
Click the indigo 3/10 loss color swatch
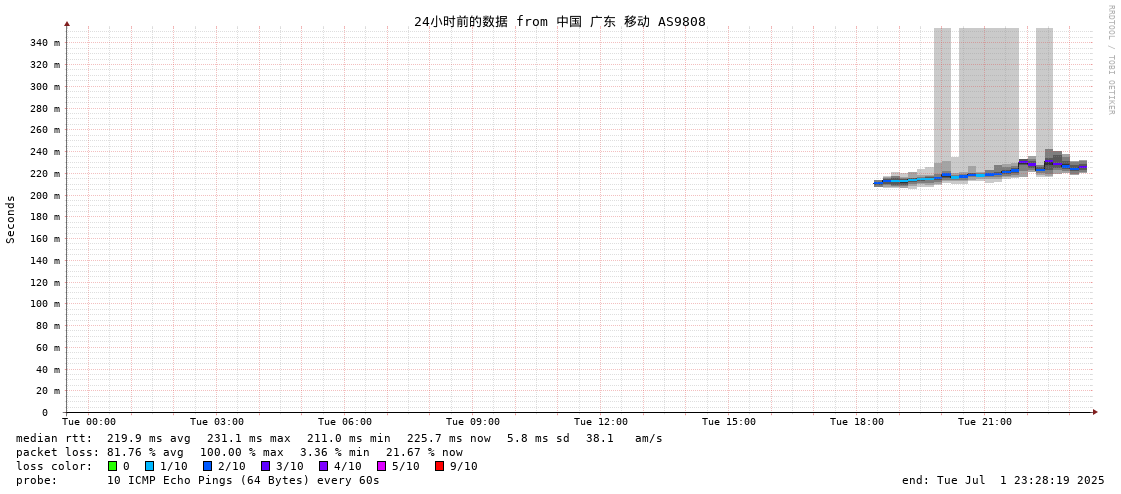click(265, 466)
